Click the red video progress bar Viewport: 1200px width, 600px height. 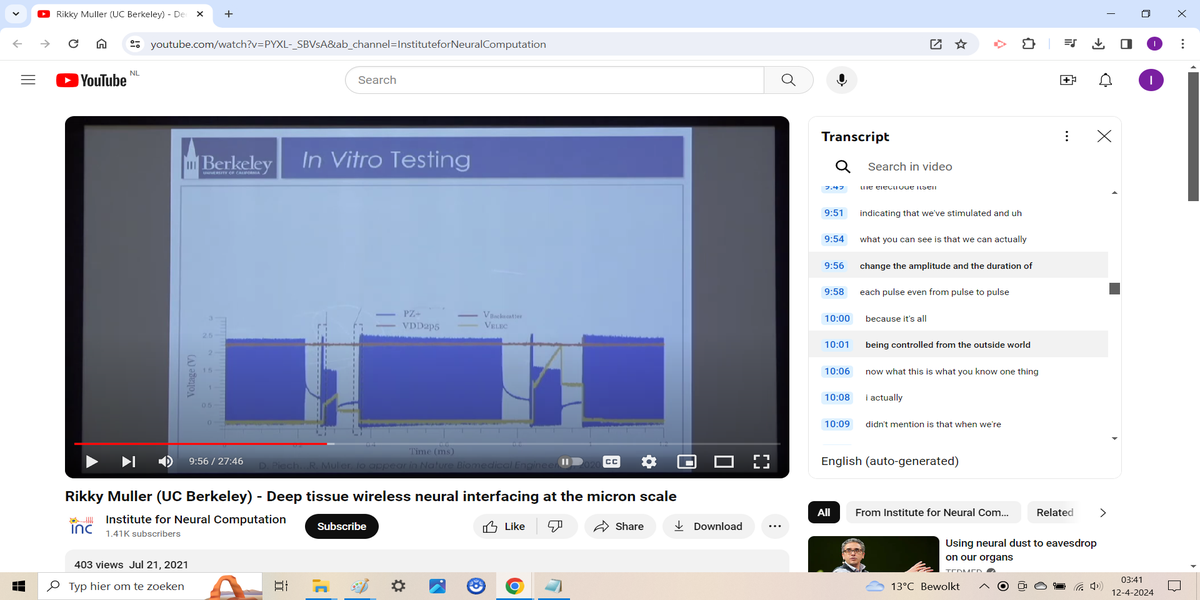[x=200, y=443]
